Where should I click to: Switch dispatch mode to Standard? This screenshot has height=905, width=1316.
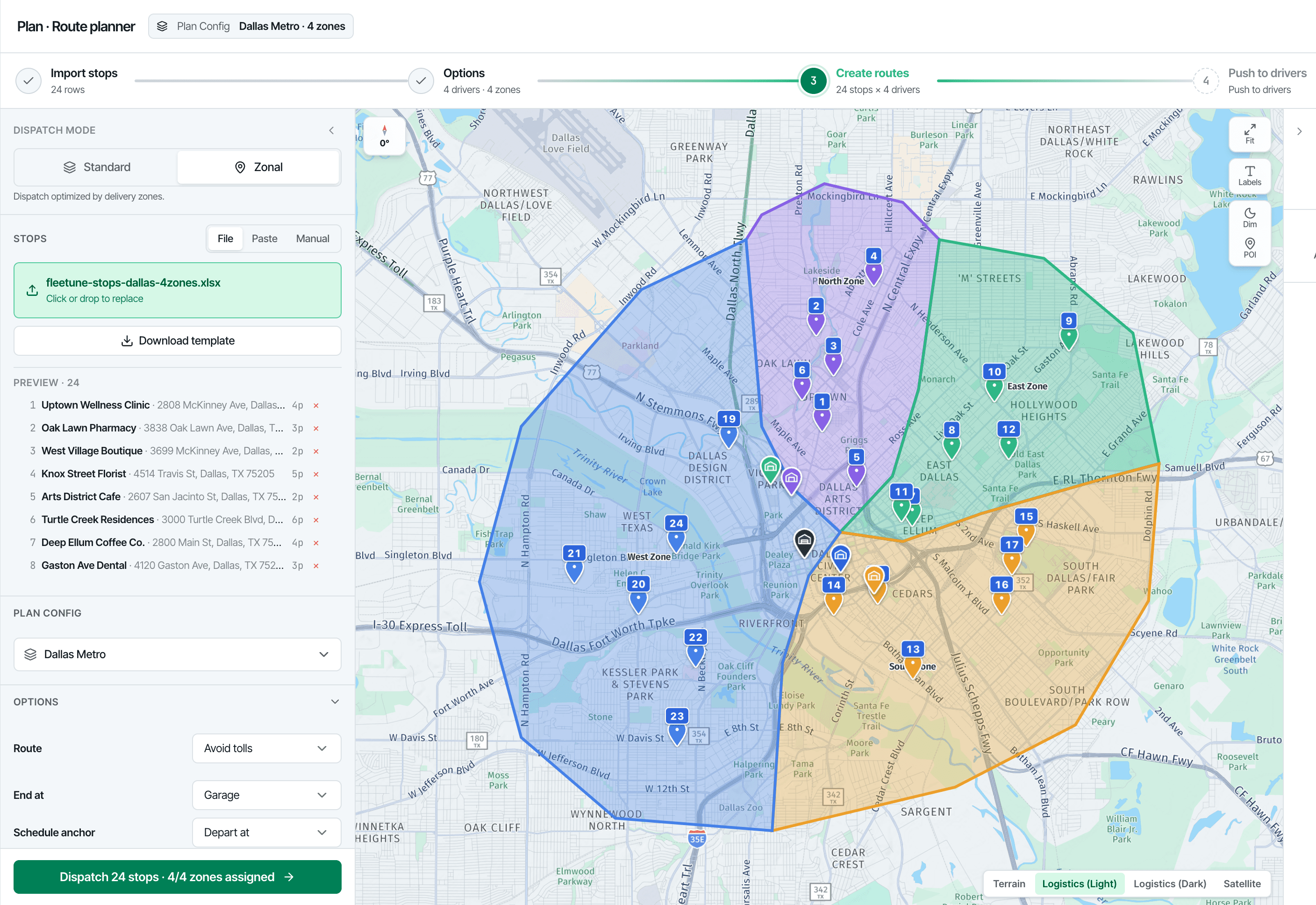96,167
